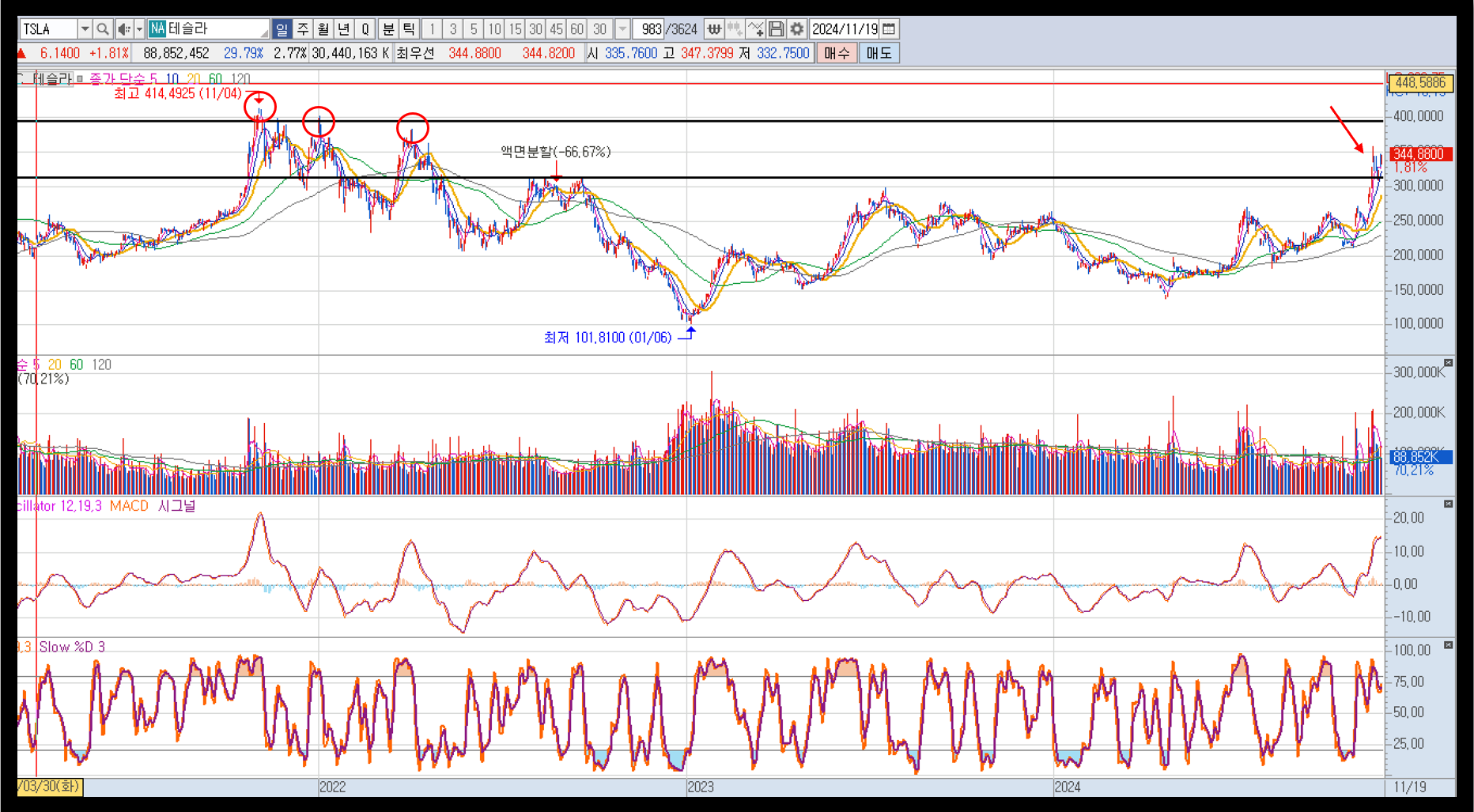Click the 332.7500 low price value
The width and height of the screenshot is (1474, 812).
click(x=783, y=53)
